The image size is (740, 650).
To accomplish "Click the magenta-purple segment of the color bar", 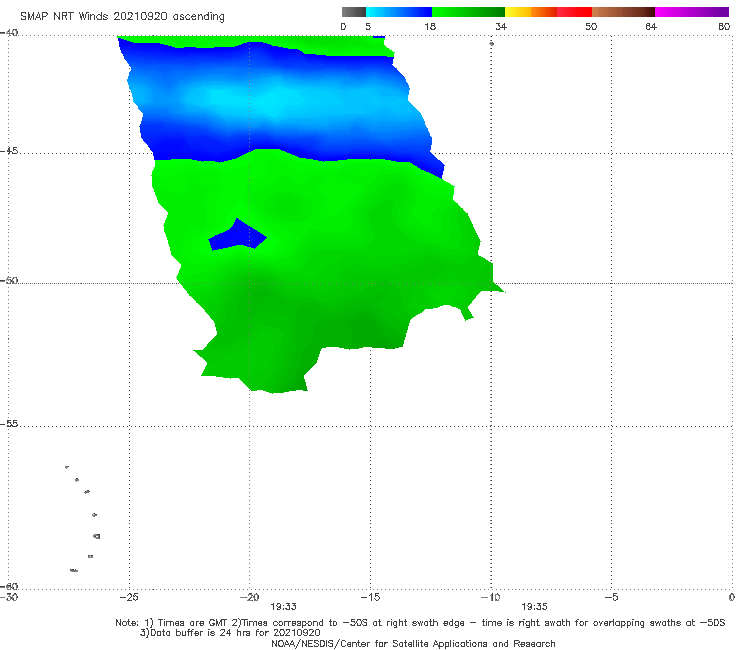I will [x=692, y=12].
